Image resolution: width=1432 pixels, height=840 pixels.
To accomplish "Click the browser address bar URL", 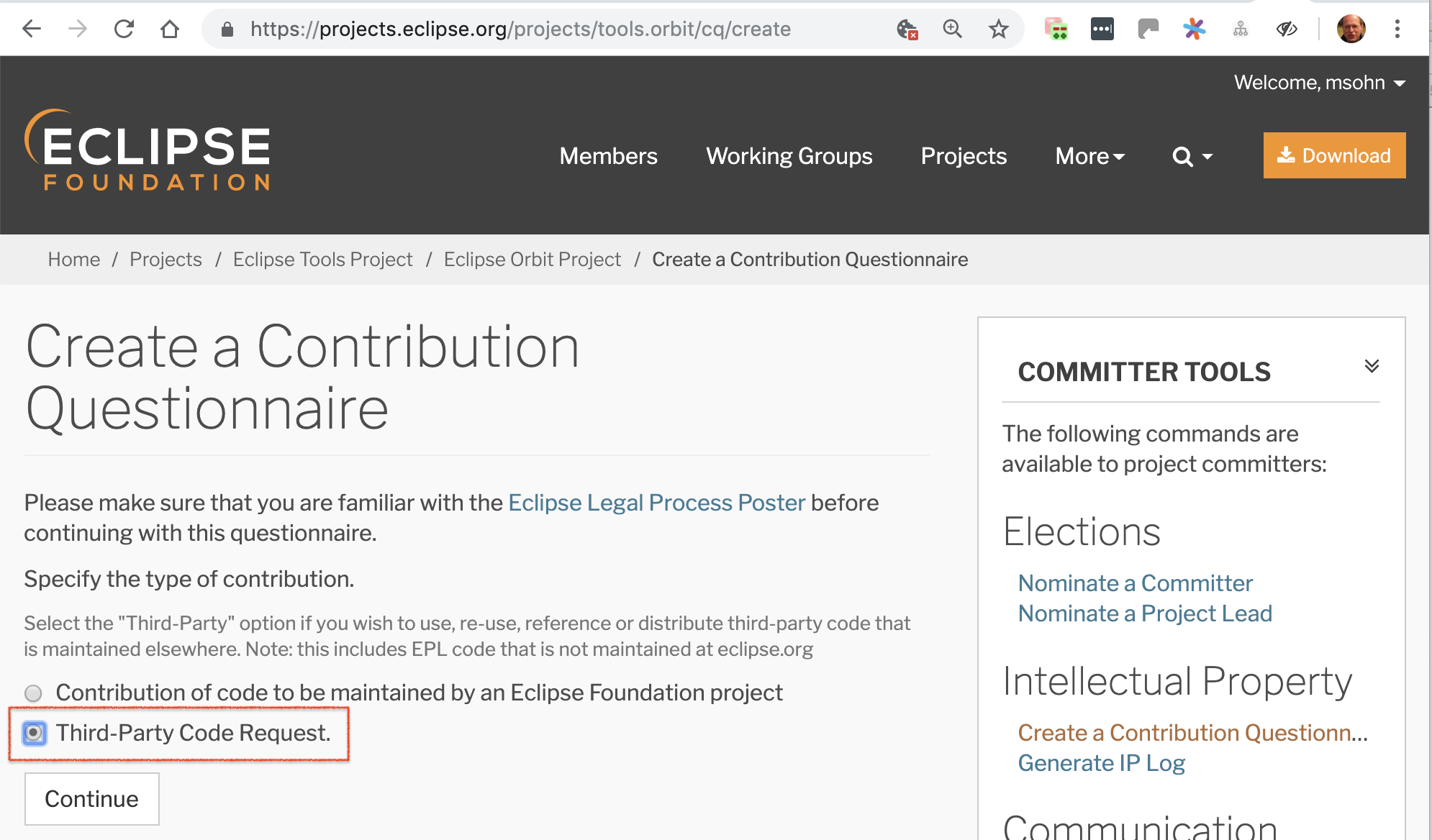I will coord(520,29).
